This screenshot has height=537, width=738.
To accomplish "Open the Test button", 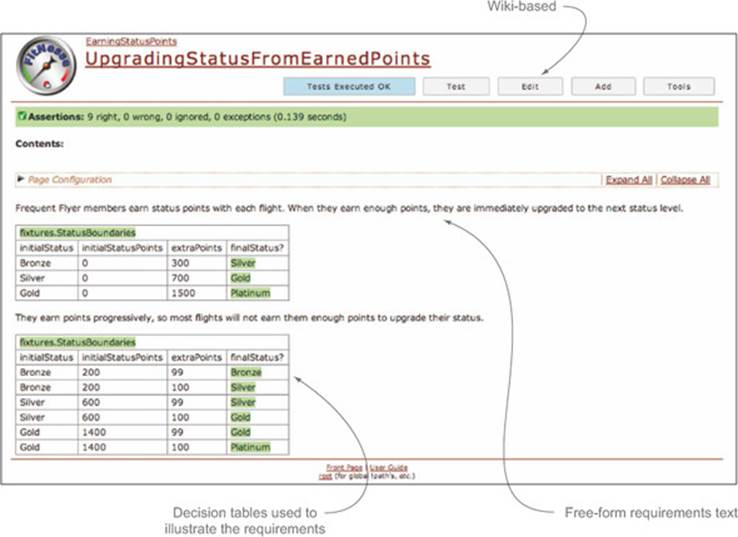I will pos(456,87).
